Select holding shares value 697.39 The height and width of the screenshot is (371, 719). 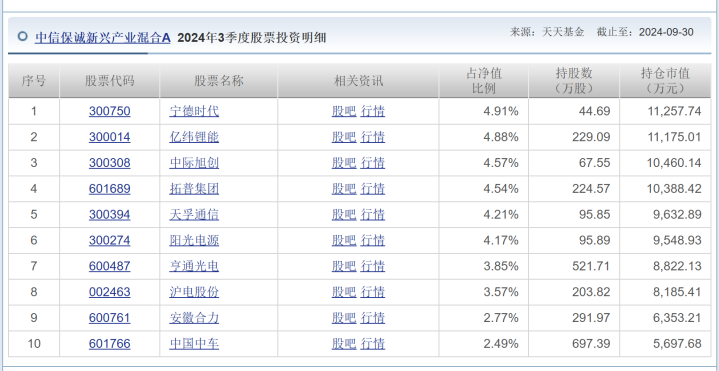(x=591, y=343)
